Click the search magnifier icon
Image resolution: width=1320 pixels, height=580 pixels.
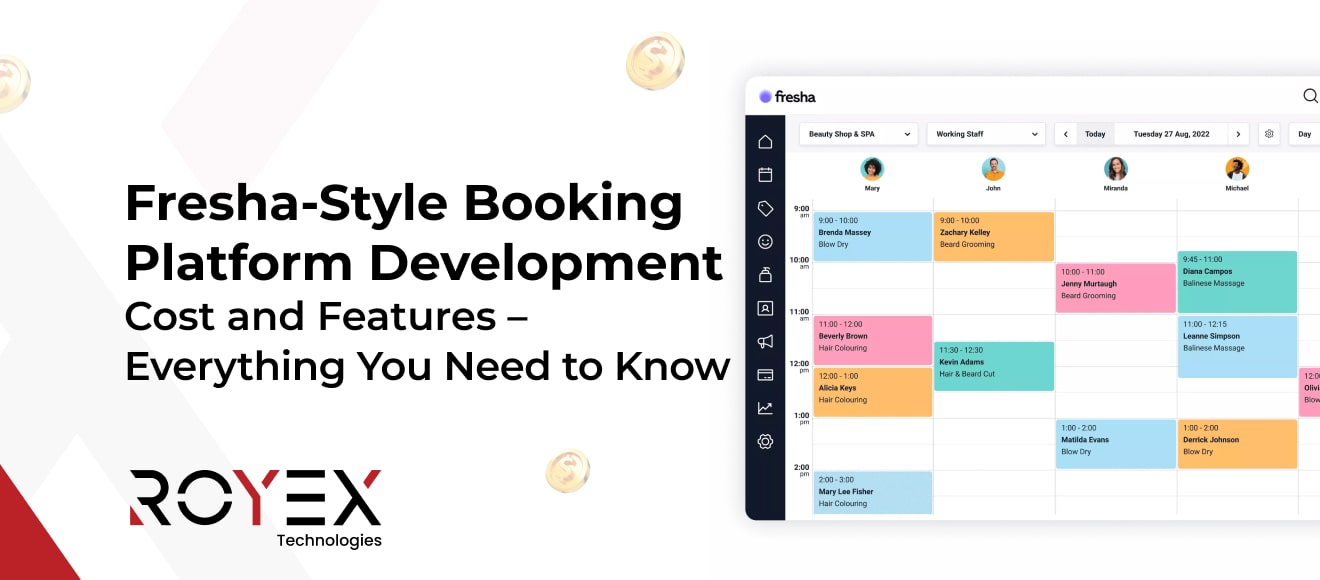coord(1310,96)
